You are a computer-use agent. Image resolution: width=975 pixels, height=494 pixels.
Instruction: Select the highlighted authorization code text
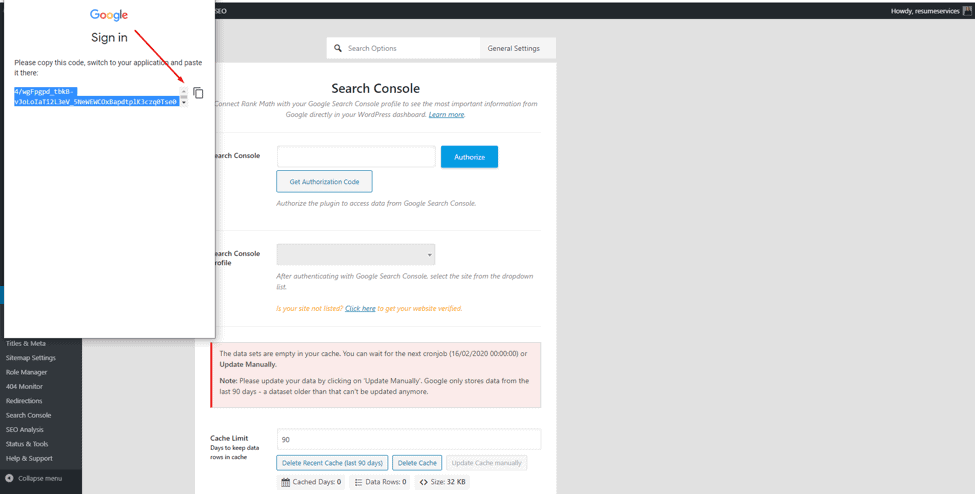coord(97,96)
